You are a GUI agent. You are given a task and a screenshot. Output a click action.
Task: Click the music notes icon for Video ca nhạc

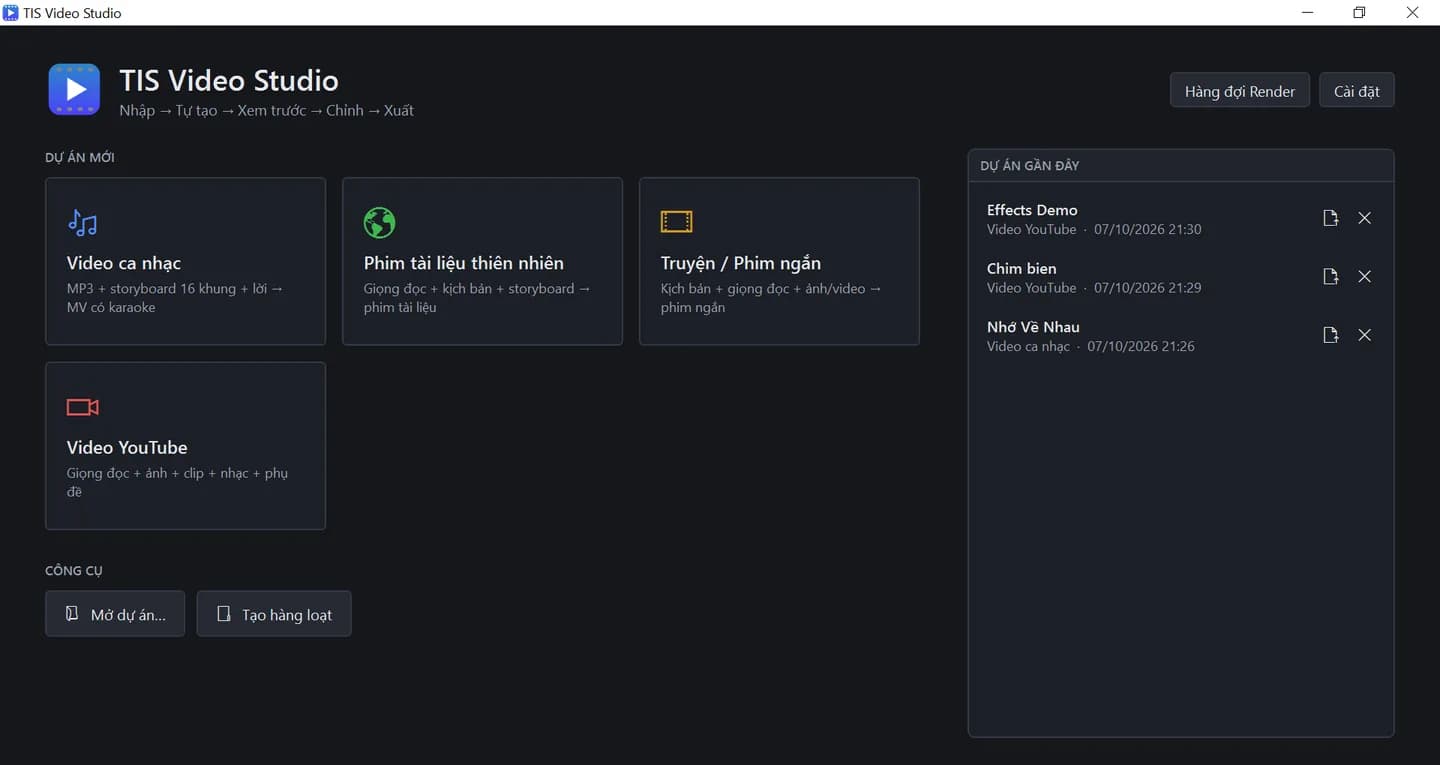(x=82, y=222)
